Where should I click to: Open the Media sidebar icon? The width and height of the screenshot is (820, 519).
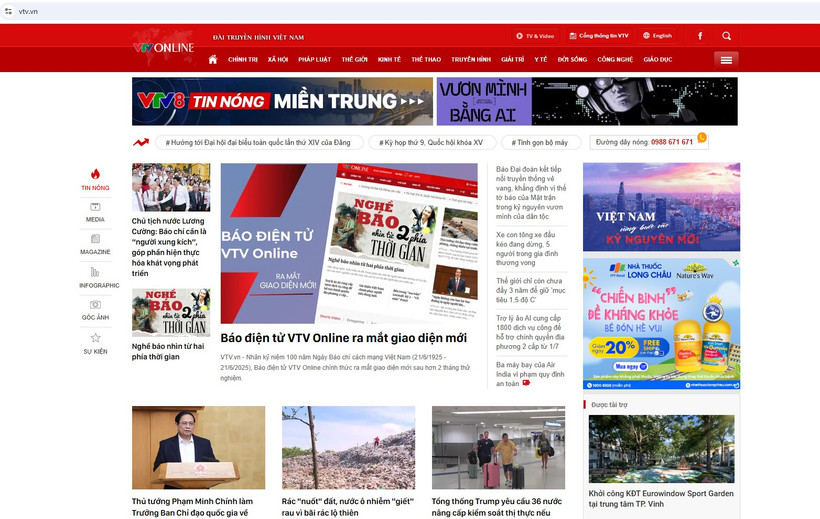95,207
